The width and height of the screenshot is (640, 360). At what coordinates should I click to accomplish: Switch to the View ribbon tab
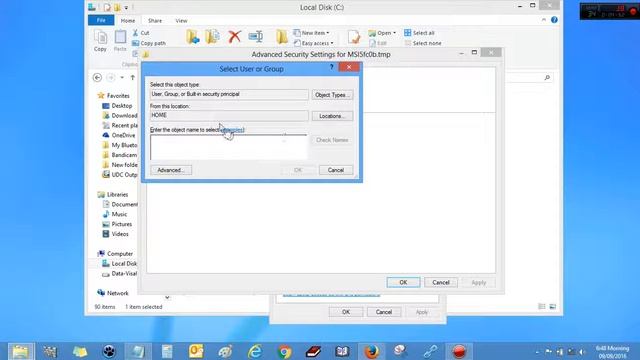(181, 20)
